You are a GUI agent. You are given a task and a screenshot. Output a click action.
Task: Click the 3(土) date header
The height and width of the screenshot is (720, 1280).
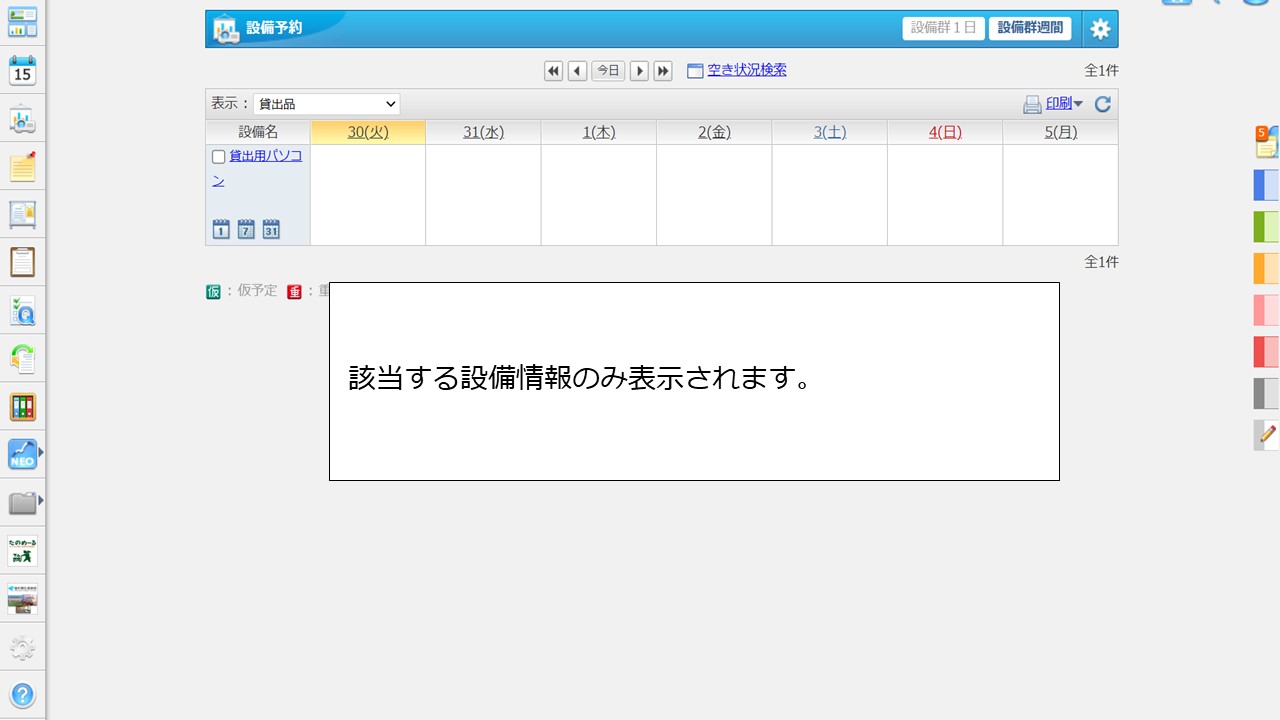830,132
